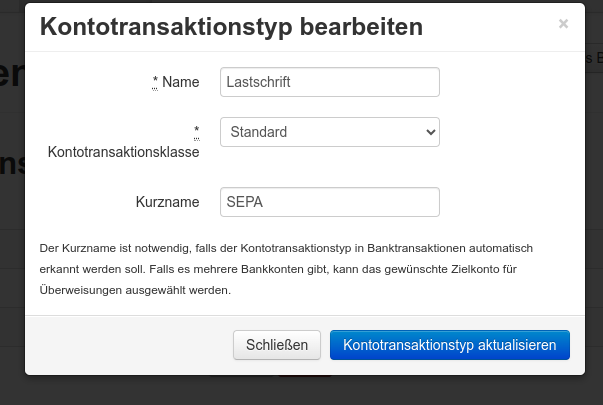Focus the Kurzname field containing SEPA
This screenshot has height=405, width=603.
click(x=329, y=202)
